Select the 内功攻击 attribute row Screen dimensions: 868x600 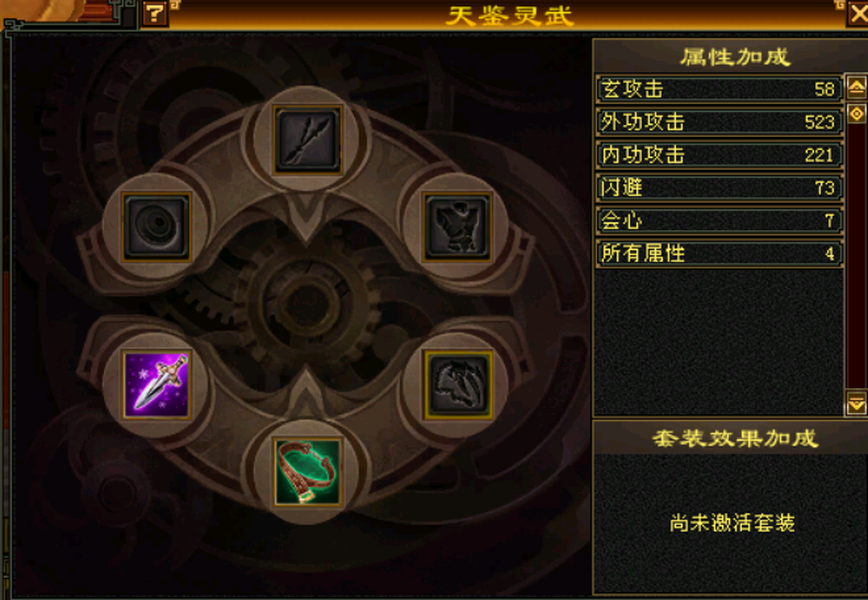coord(719,155)
